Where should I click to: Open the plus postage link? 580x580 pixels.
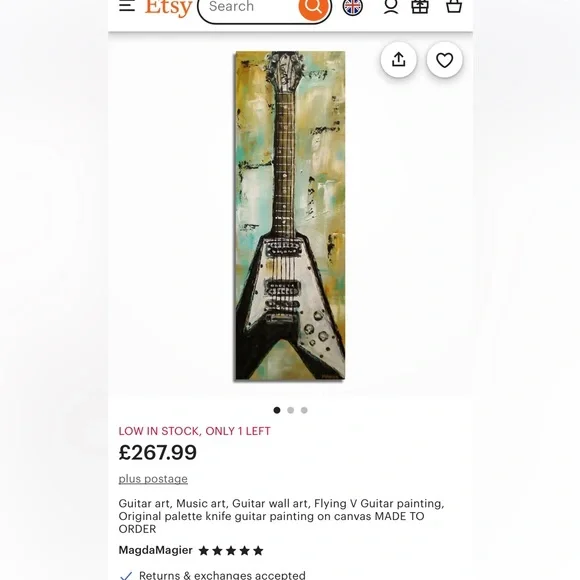pos(153,479)
